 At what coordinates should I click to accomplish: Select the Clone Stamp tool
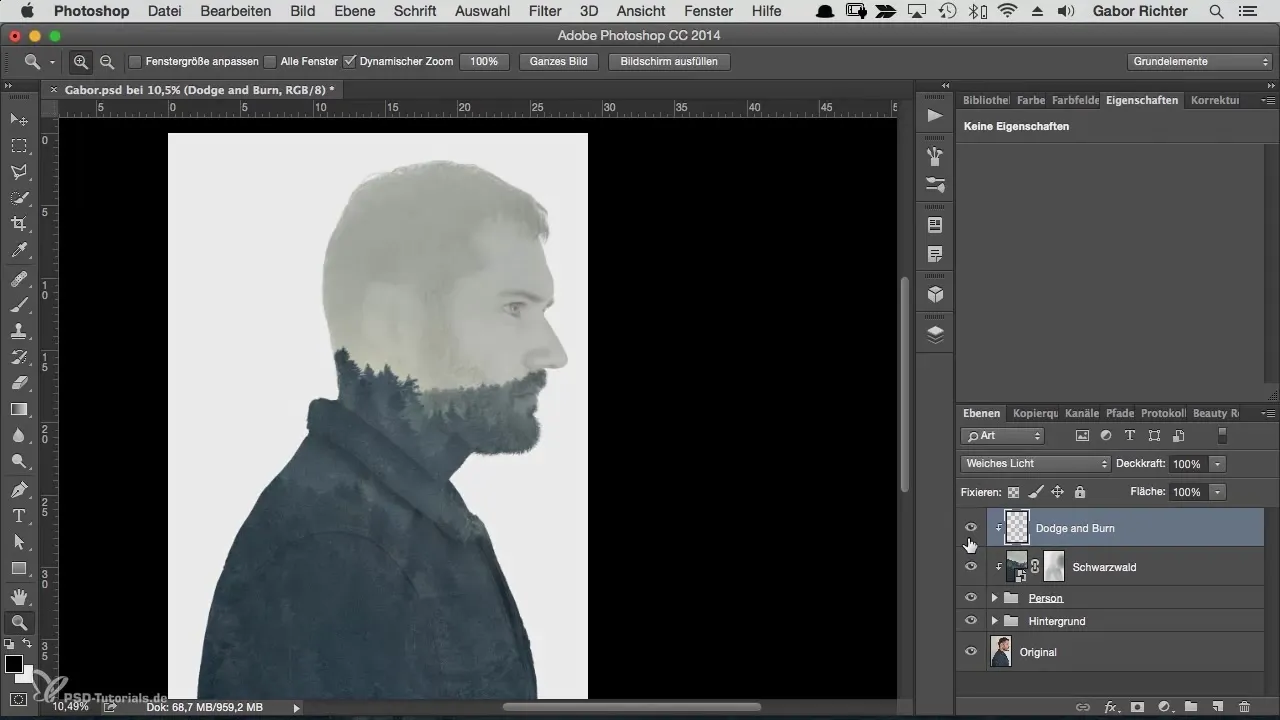click(x=19, y=331)
